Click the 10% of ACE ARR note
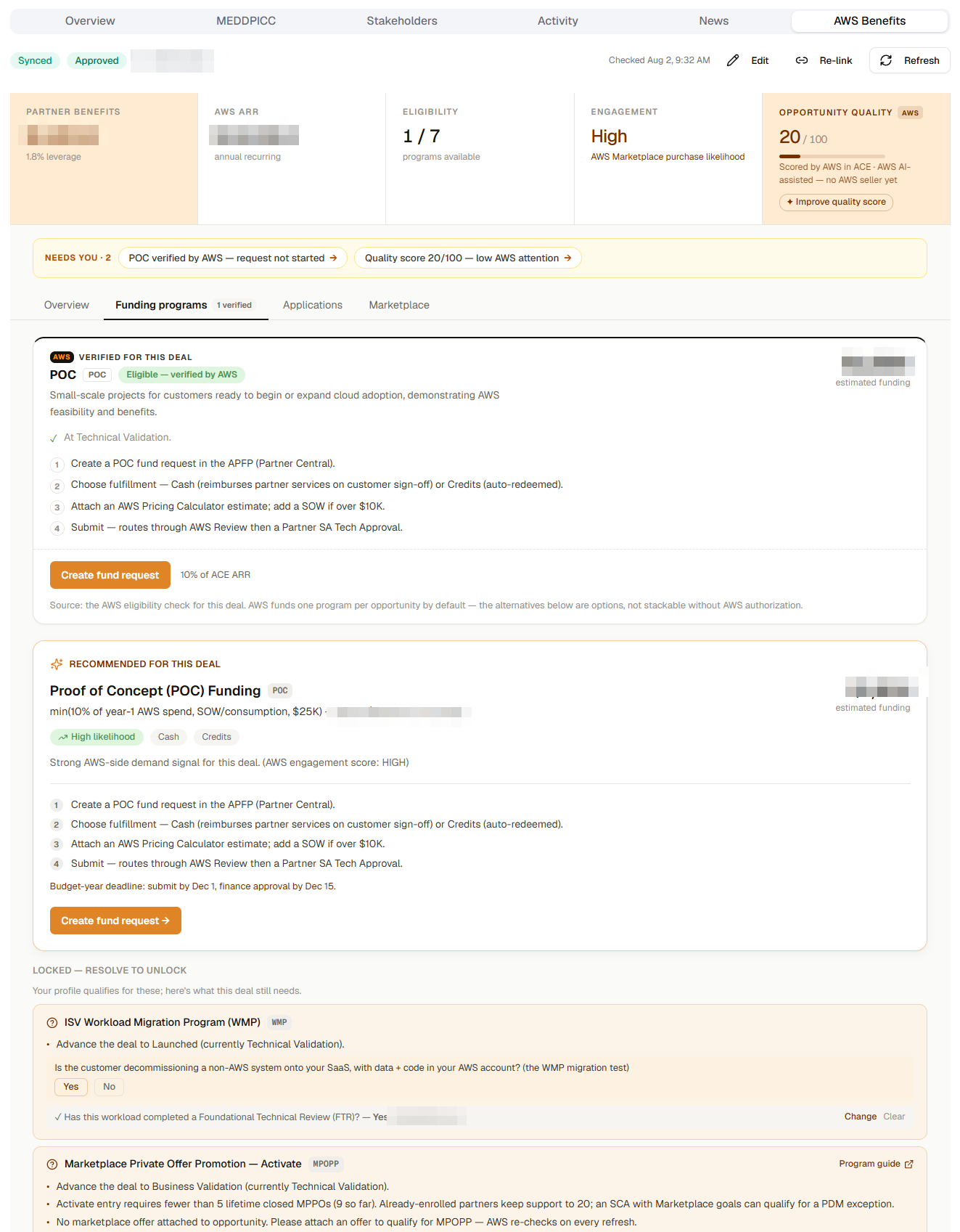This screenshot has width=960, height=1232. coord(216,575)
